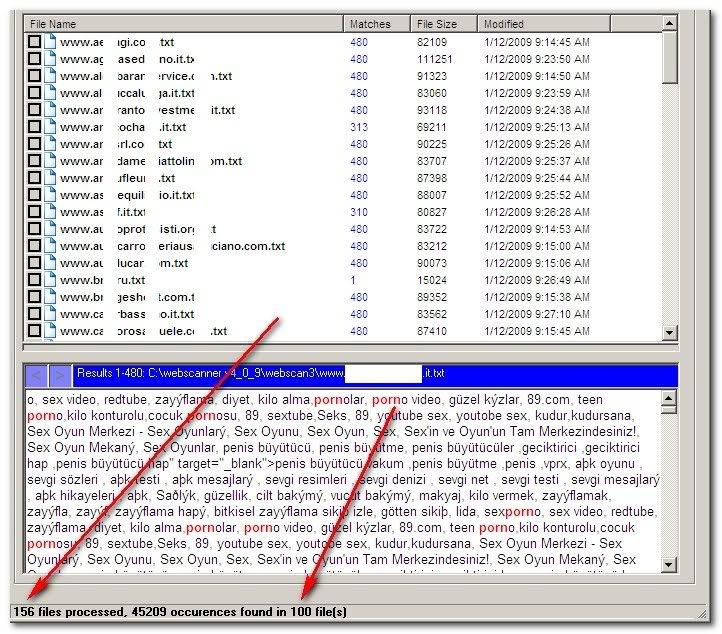
Task: Sort by the Matches column header
Action: [376, 23]
